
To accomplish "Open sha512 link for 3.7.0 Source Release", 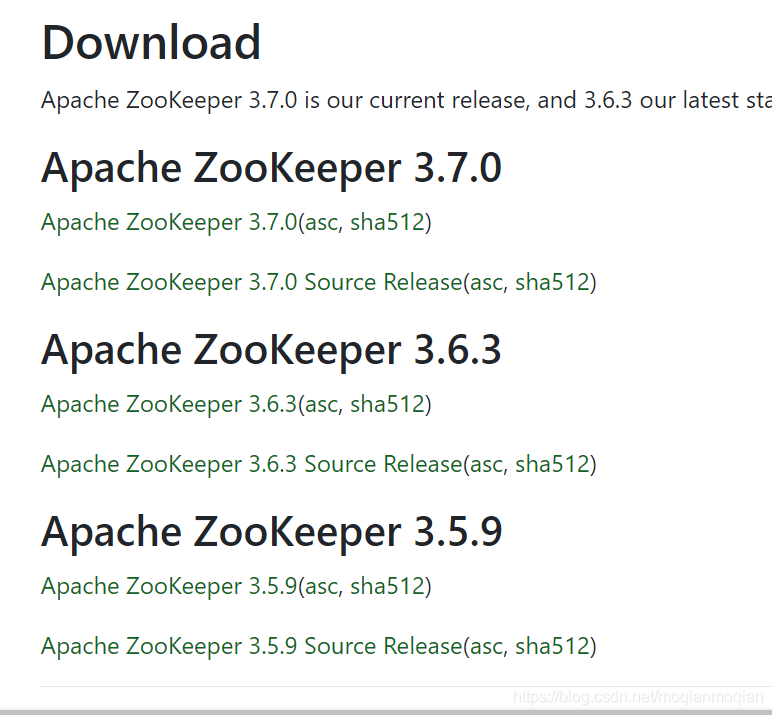I will 553,282.
